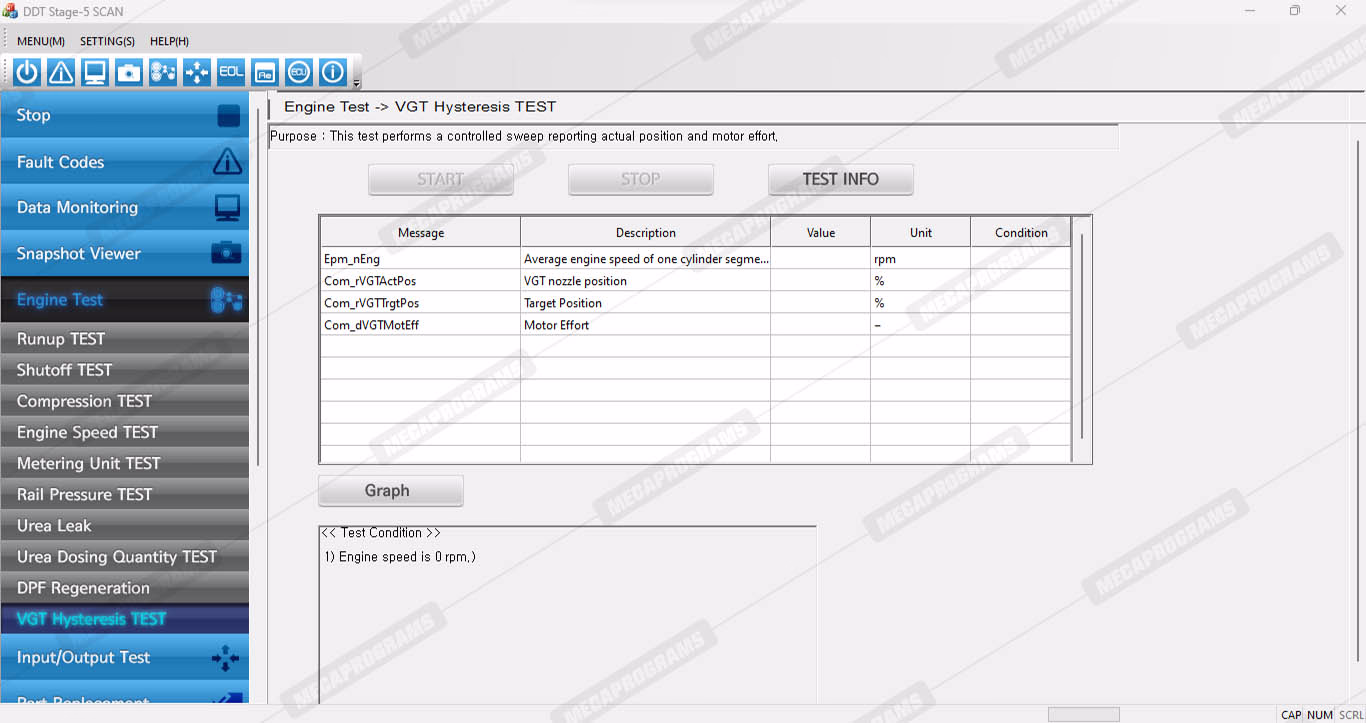Click the monitor icon in the toolbar

95,72
